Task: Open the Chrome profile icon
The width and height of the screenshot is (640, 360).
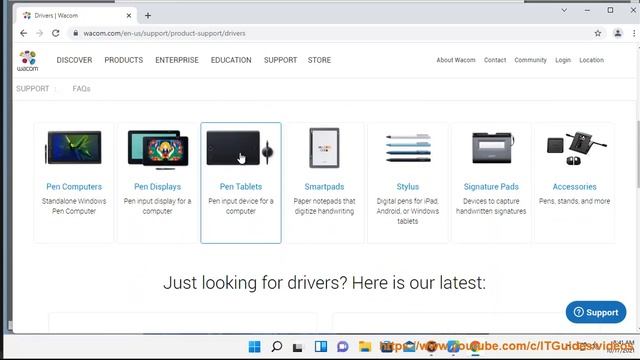Action: 618,33
